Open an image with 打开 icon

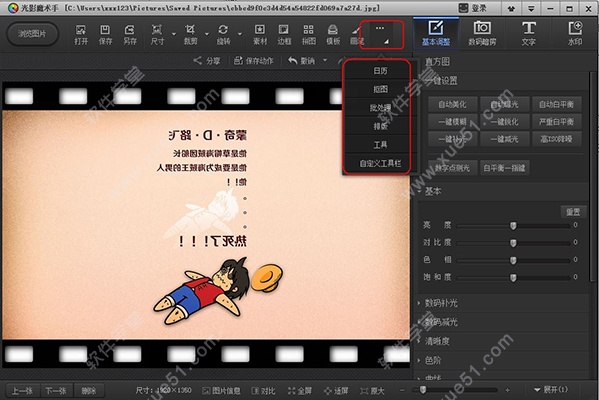(x=81, y=34)
